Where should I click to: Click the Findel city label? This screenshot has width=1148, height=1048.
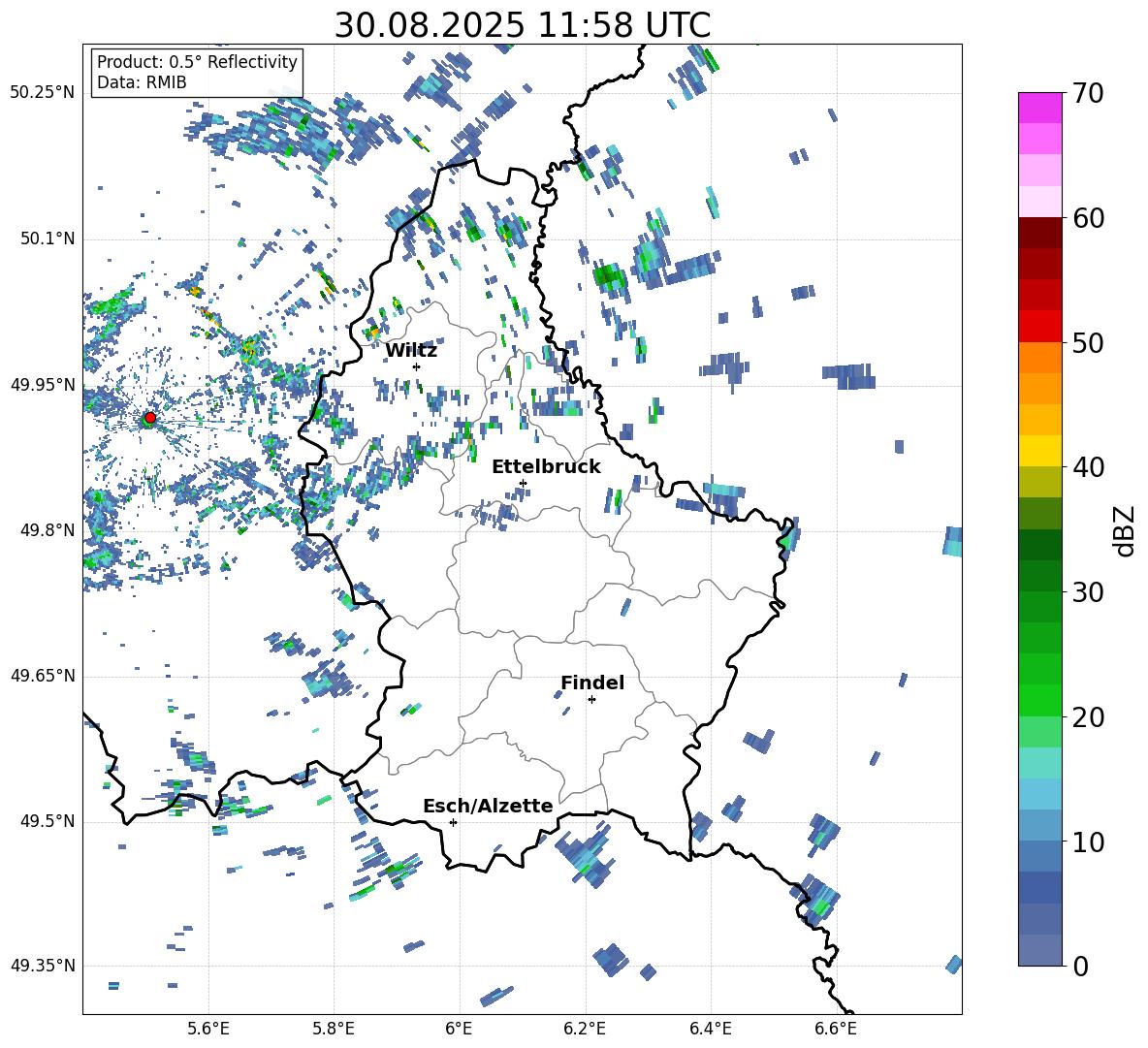(592, 683)
